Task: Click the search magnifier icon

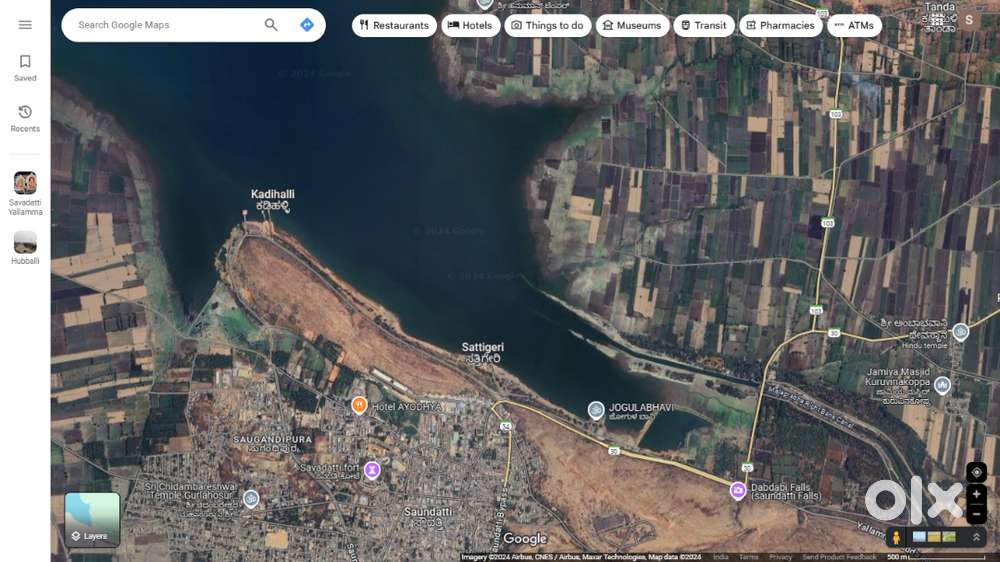Action: [271, 25]
